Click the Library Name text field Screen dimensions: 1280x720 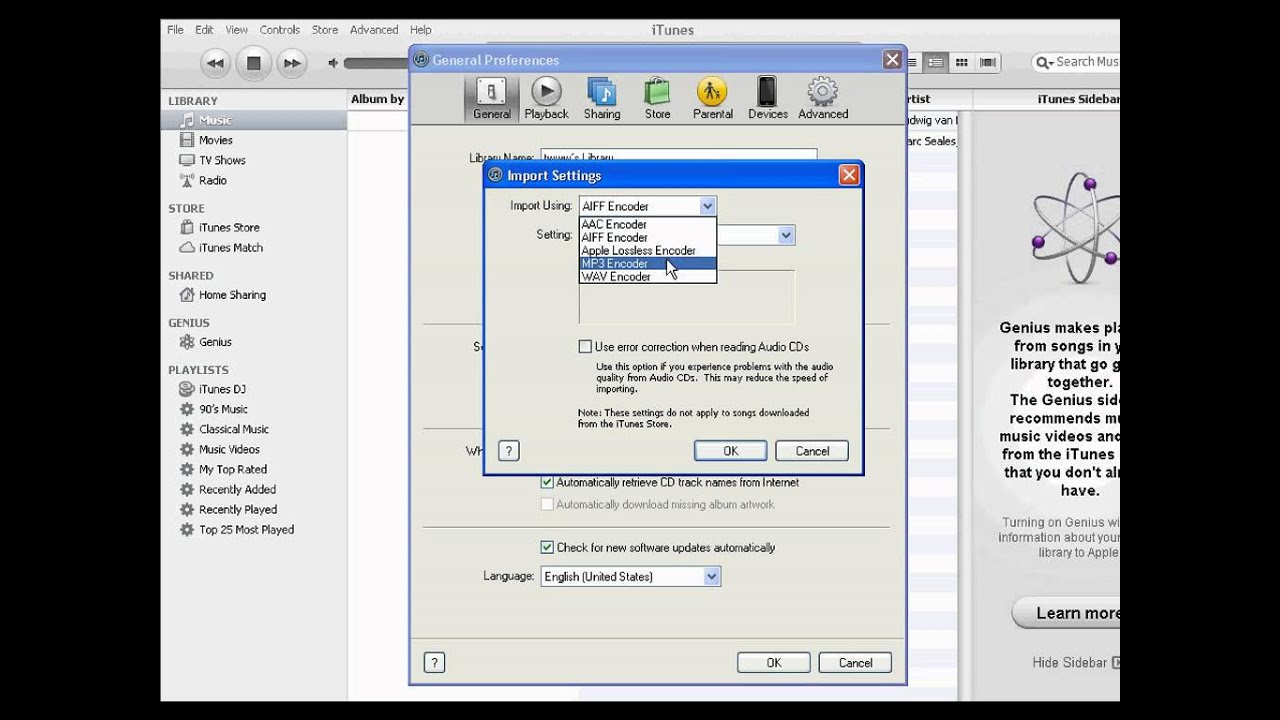pyautogui.click(x=679, y=156)
